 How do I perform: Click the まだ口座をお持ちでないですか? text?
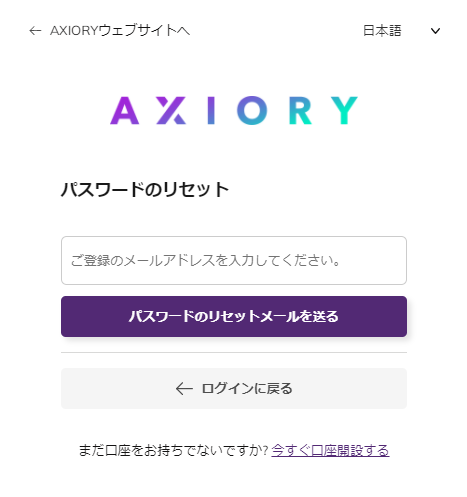click(x=173, y=451)
